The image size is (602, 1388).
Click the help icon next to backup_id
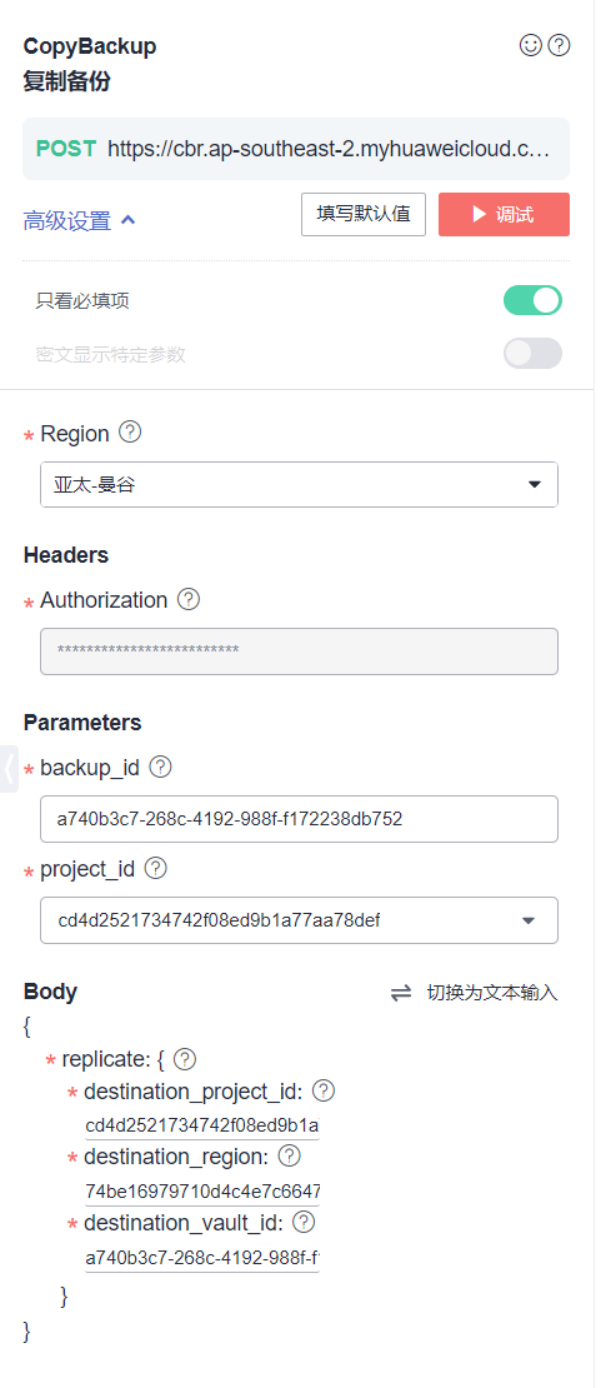pos(160,767)
